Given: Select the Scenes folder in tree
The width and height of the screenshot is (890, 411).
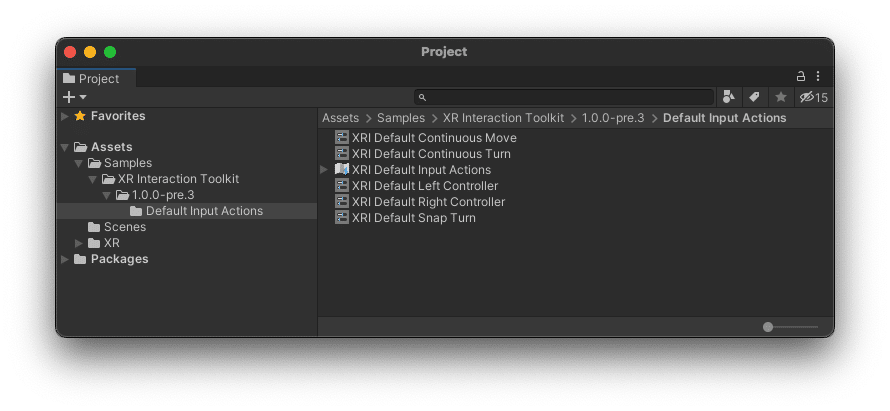Looking at the screenshot, I should click(x=124, y=227).
